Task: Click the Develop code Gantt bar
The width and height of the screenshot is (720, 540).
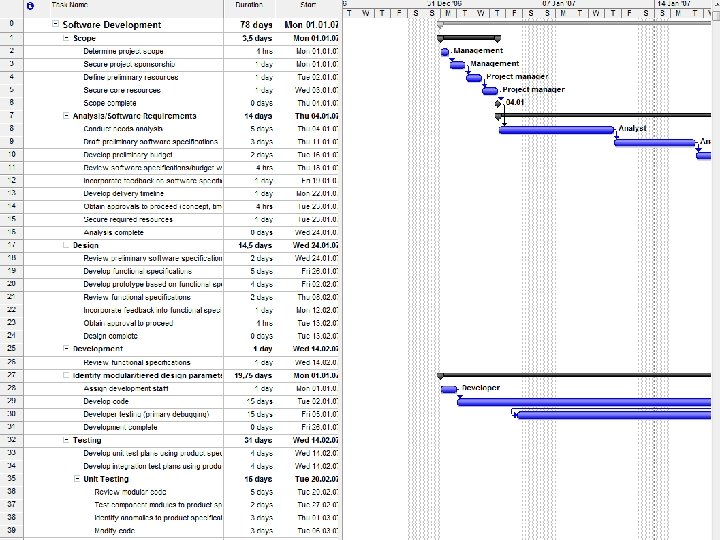Action: (x=584, y=402)
